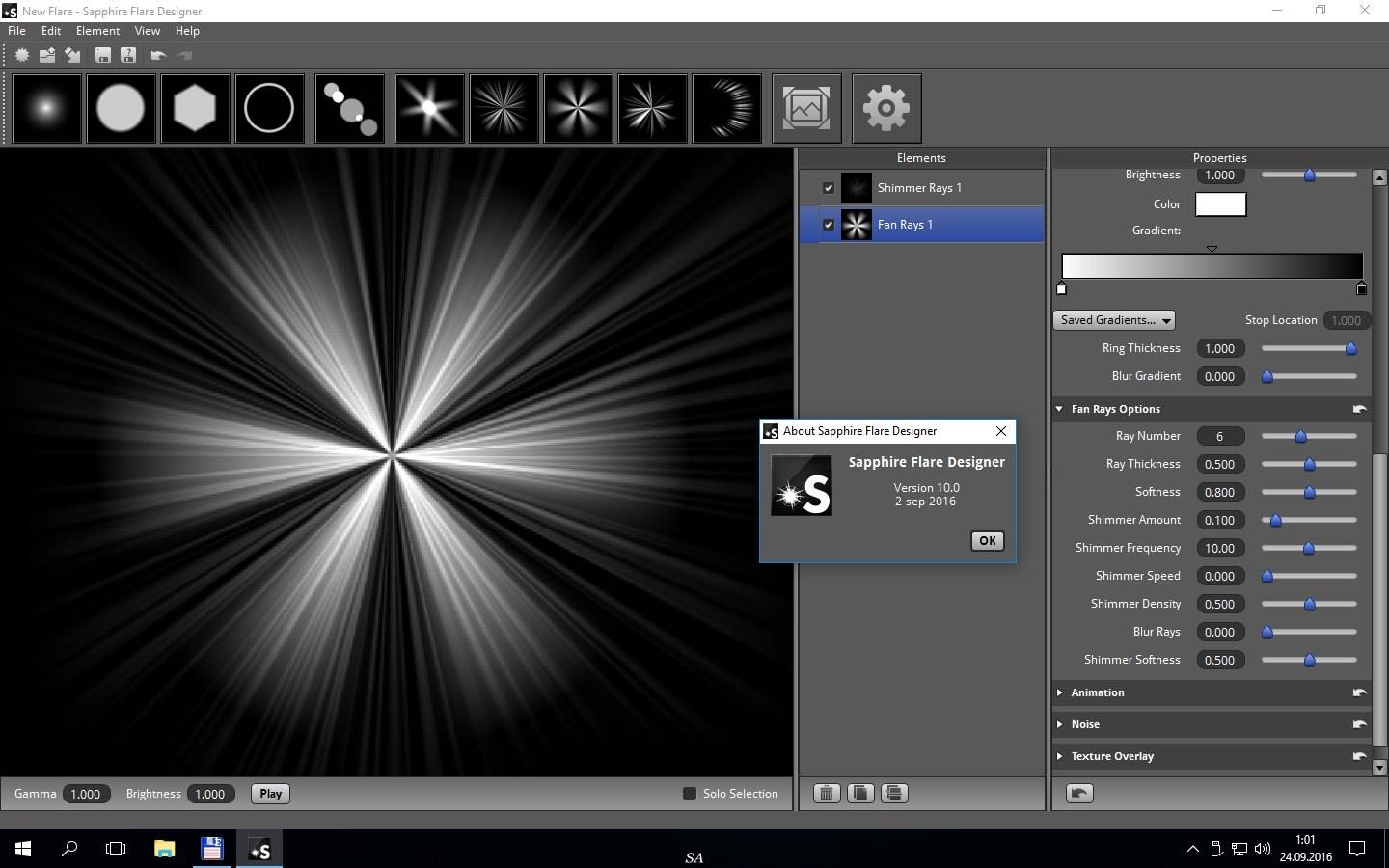Viewport: 1389px width, 868px height.
Task: Click the preview Brightness value field
Action: click(209, 794)
